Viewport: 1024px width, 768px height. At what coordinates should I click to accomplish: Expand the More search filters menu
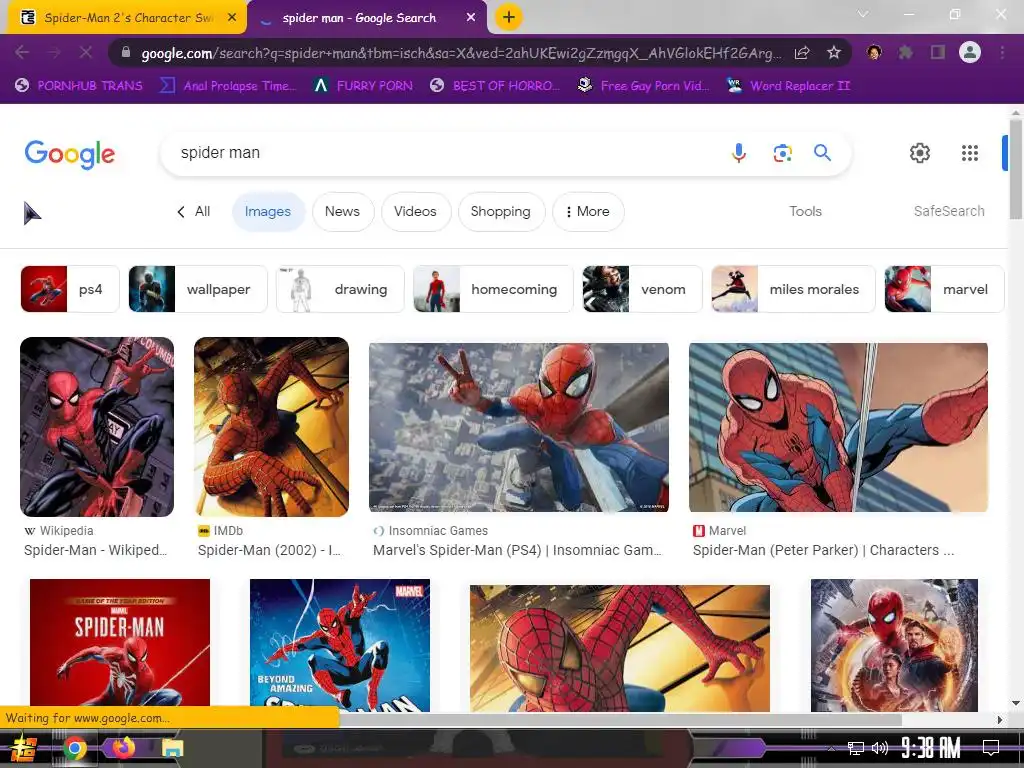[x=588, y=212]
